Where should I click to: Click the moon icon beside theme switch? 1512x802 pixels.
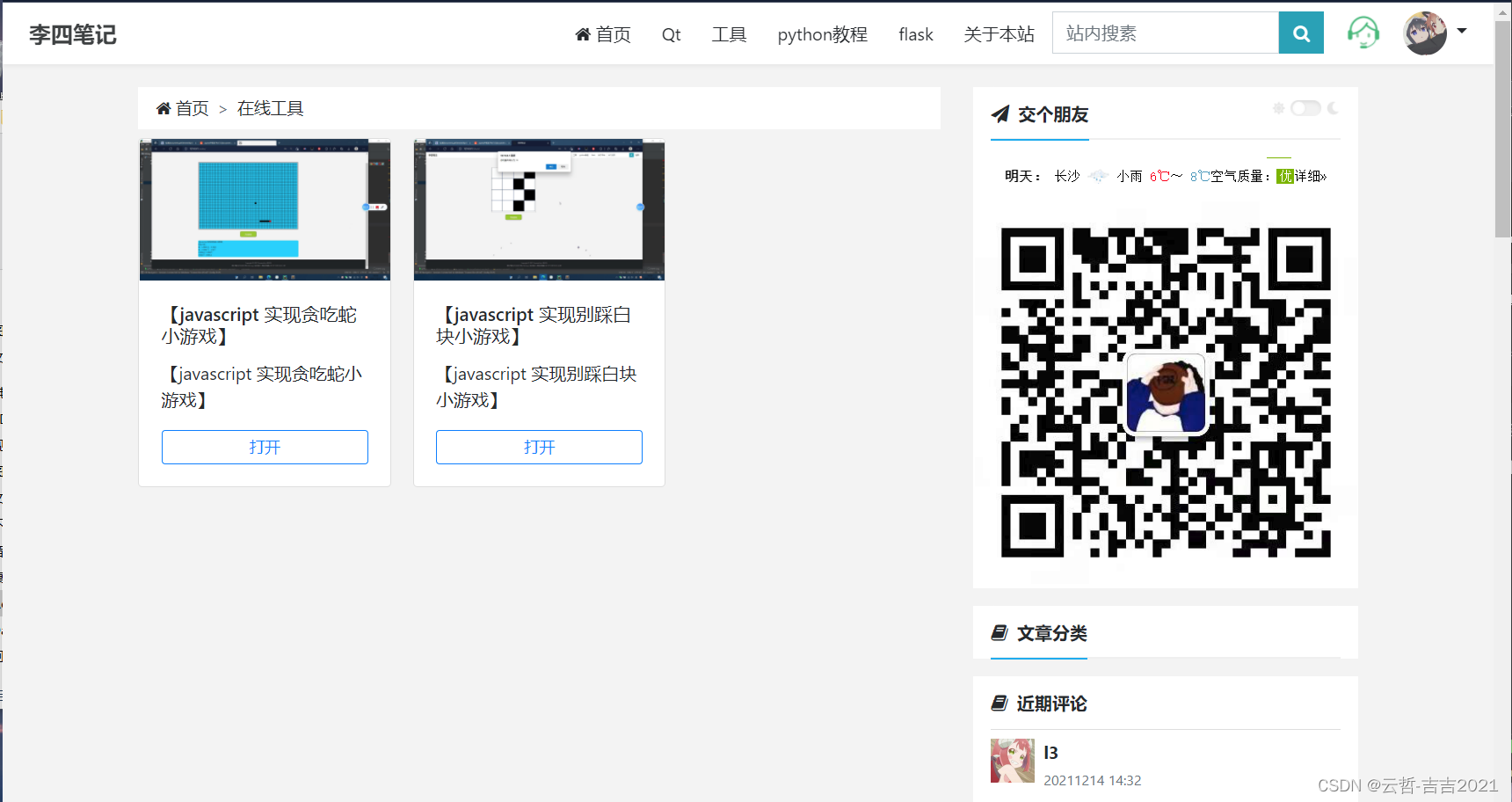point(1333,108)
